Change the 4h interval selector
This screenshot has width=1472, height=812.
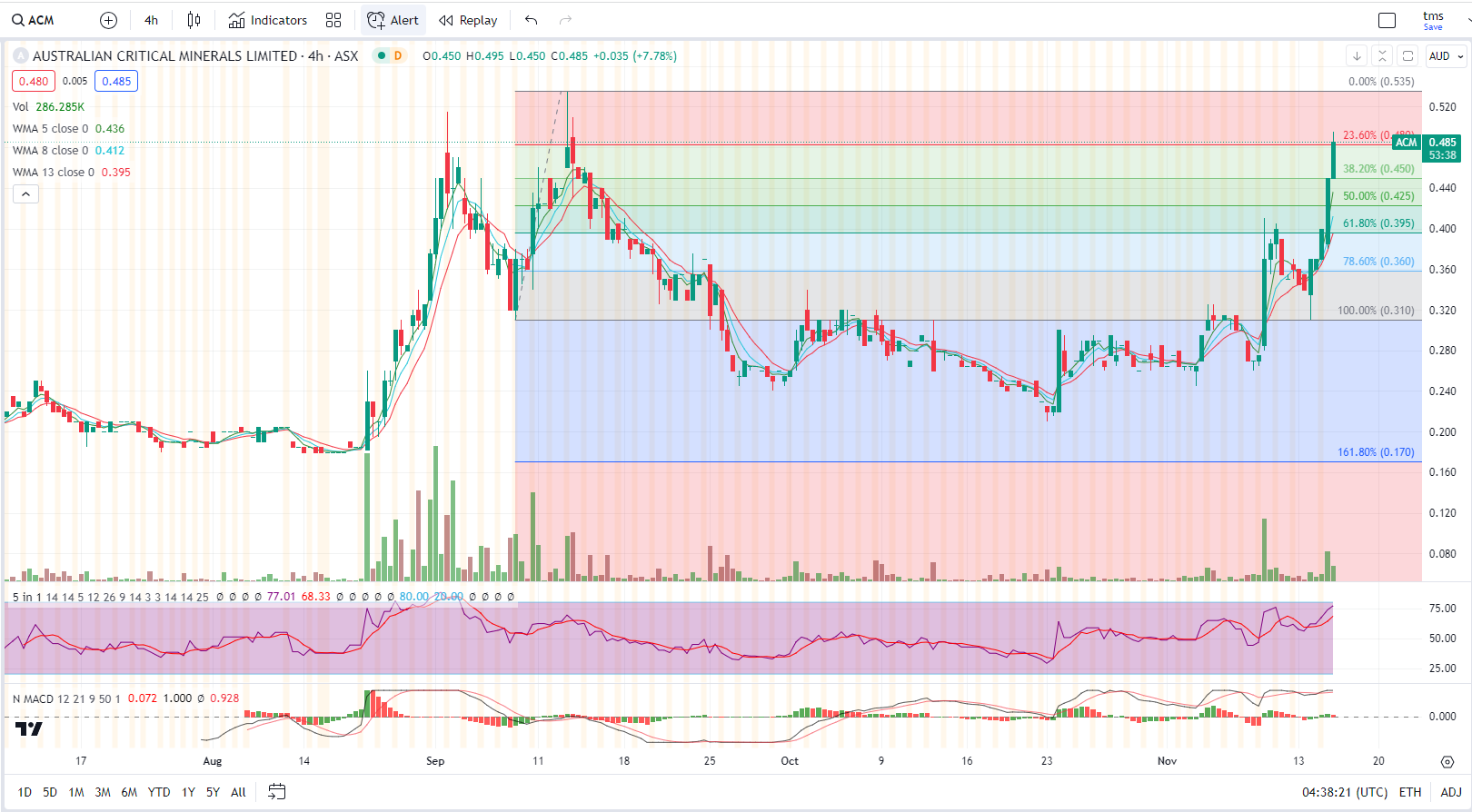(x=151, y=20)
